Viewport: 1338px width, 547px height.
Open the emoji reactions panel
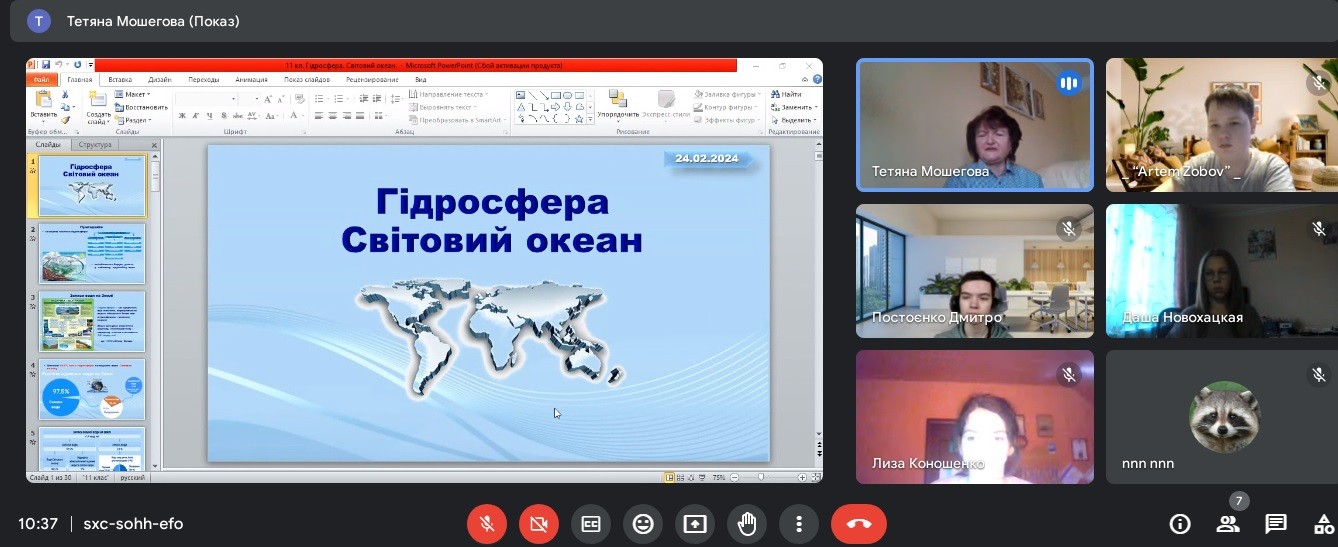pos(643,523)
